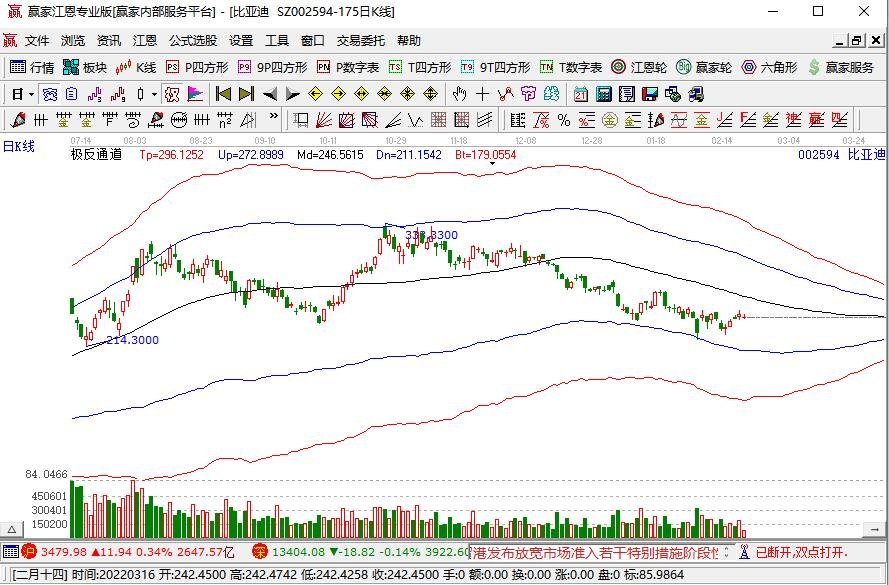Switch to K线 chart view
This screenshot has height=585, width=889.
pyautogui.click(x=136, y=67)
